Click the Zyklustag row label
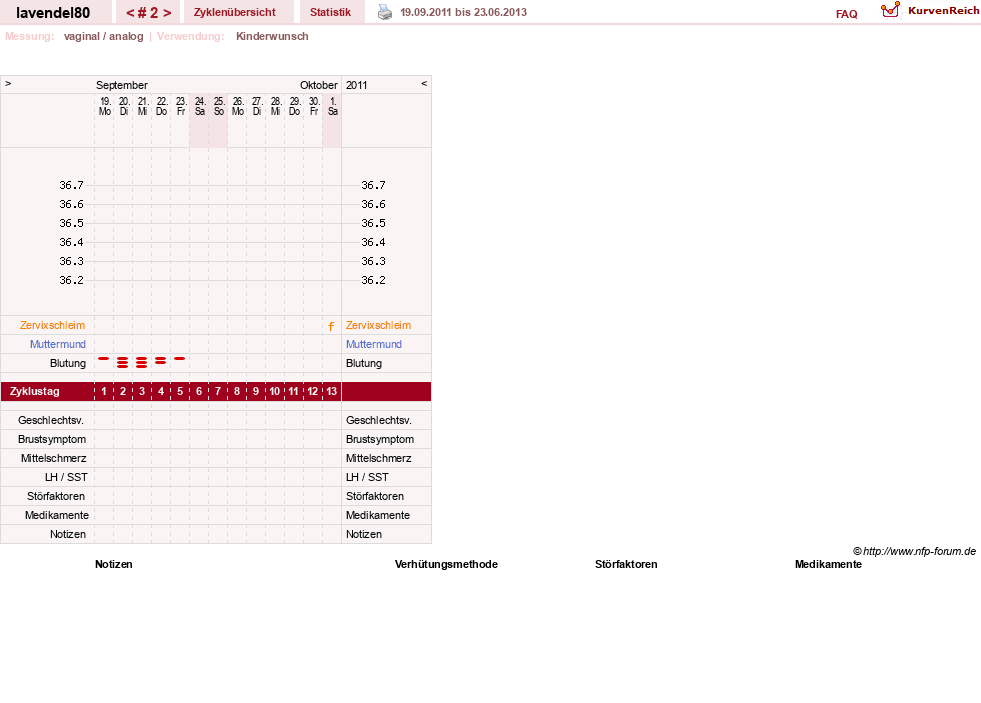981x703 pixels. point(34,392)
